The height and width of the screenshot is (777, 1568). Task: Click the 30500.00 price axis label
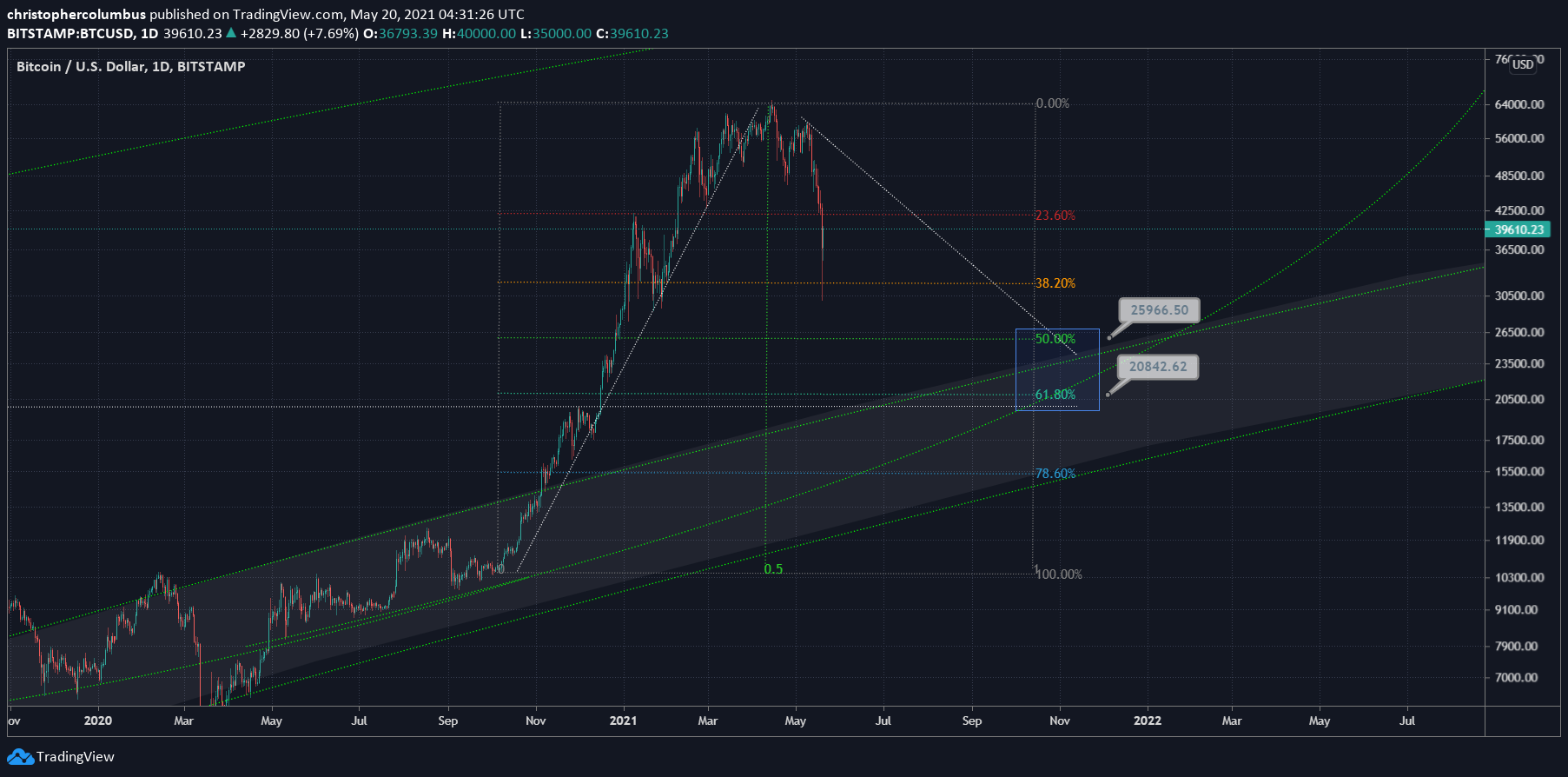coord(1518,296)
